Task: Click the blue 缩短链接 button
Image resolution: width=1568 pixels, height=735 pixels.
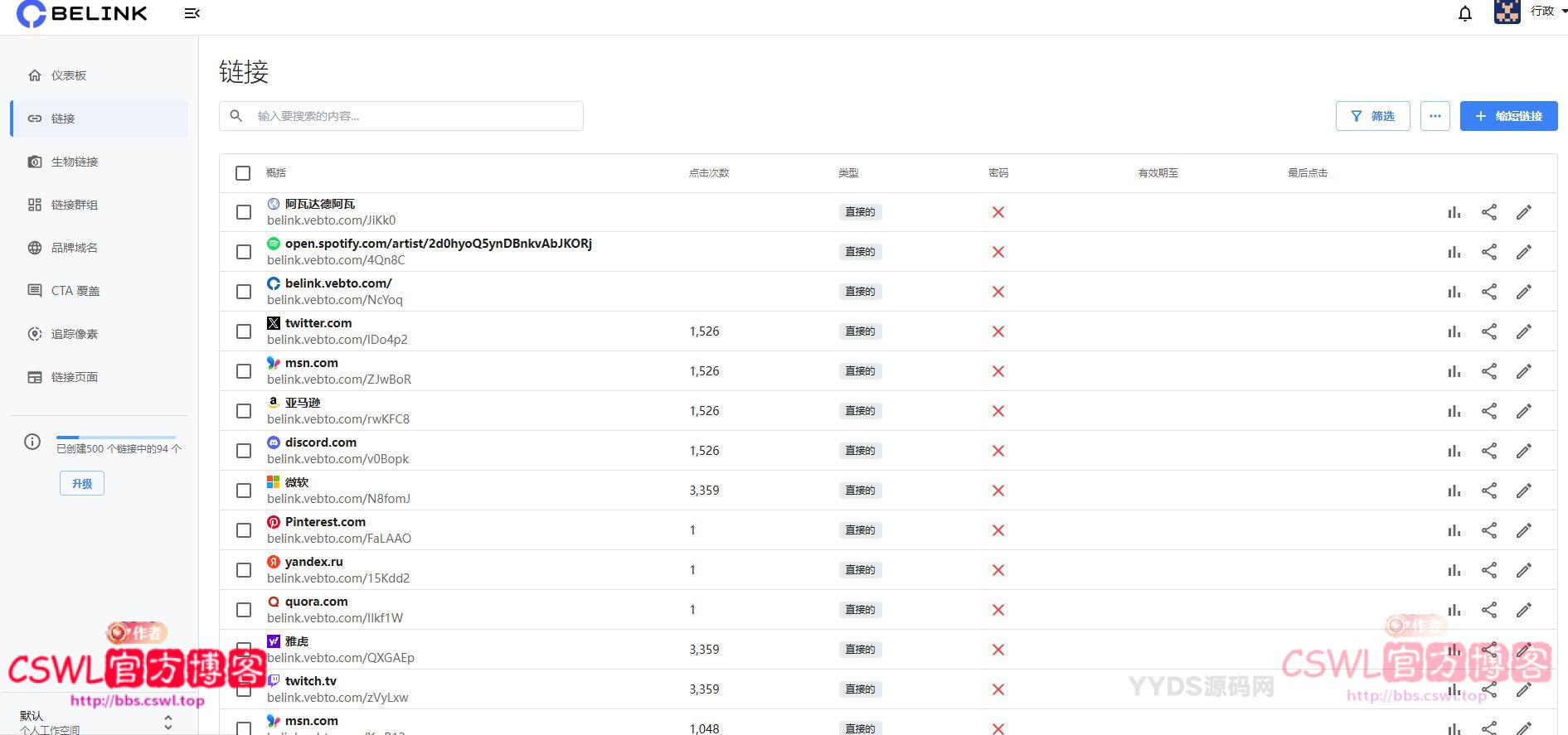Action: pos(1508,116)
